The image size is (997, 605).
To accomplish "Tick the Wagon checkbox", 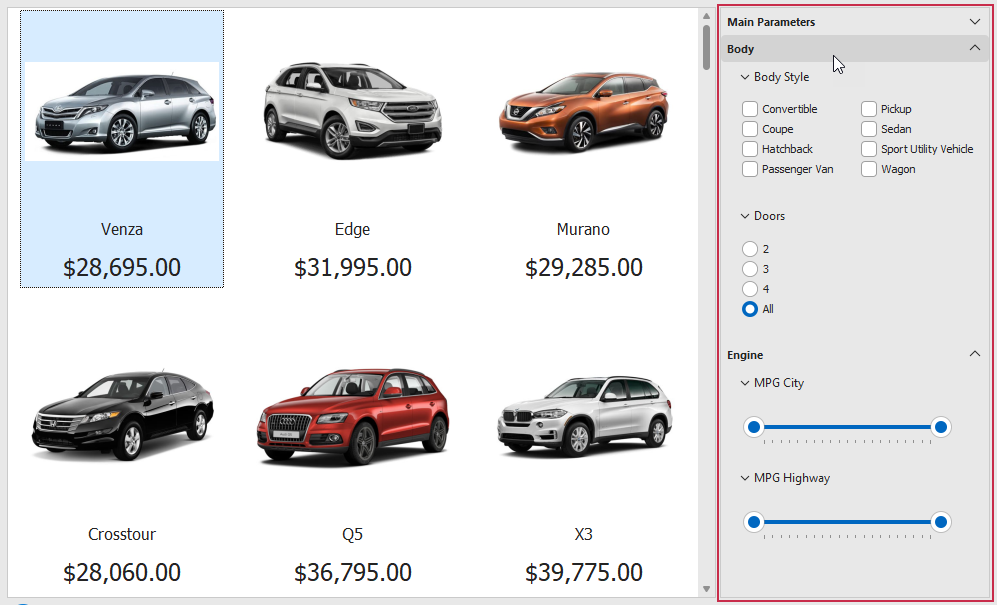I will 869,169.
